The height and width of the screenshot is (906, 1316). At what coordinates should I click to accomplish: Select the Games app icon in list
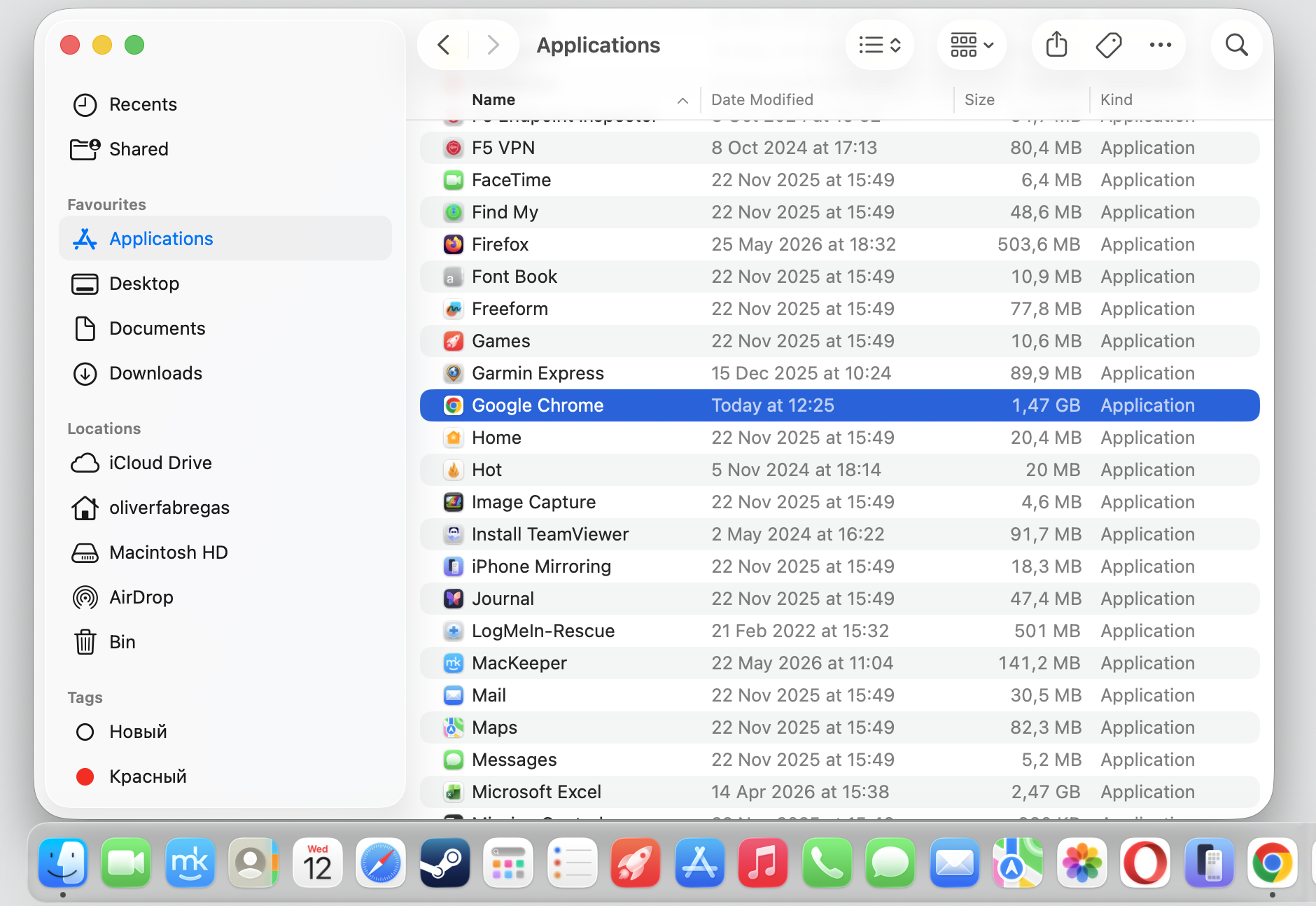[454, 341]
